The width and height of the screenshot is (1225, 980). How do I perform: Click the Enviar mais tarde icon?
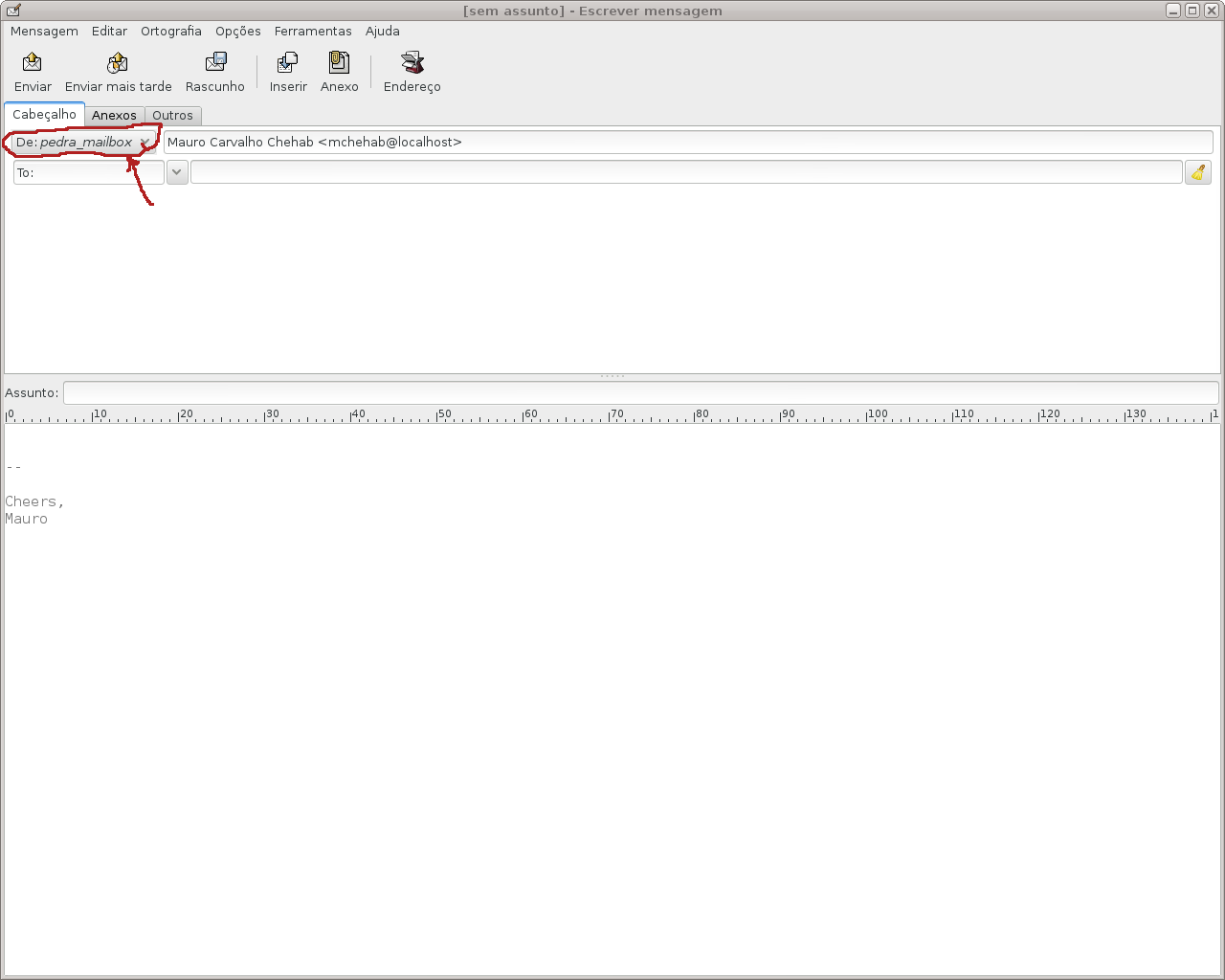click(118, 63)
